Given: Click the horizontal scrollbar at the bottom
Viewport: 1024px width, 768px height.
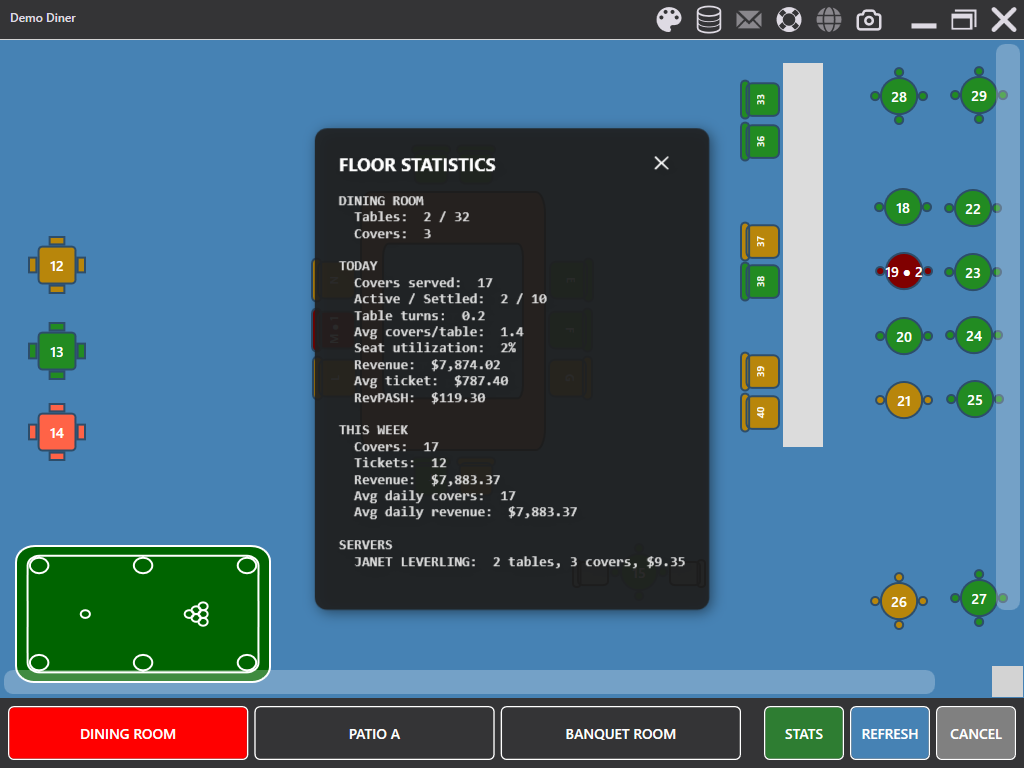Looking at the screenshot, I should coord(469,682).
